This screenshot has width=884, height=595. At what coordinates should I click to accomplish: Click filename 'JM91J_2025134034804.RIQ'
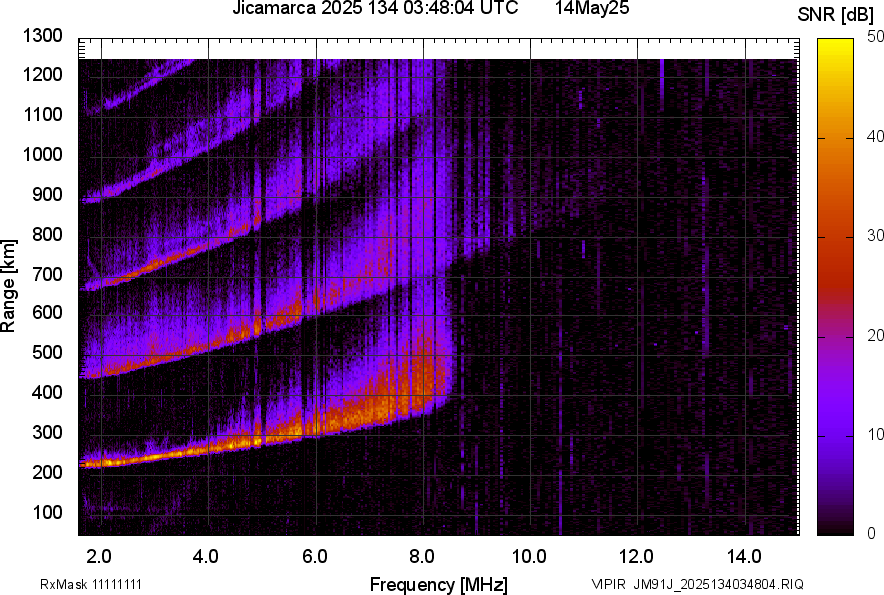719,584
